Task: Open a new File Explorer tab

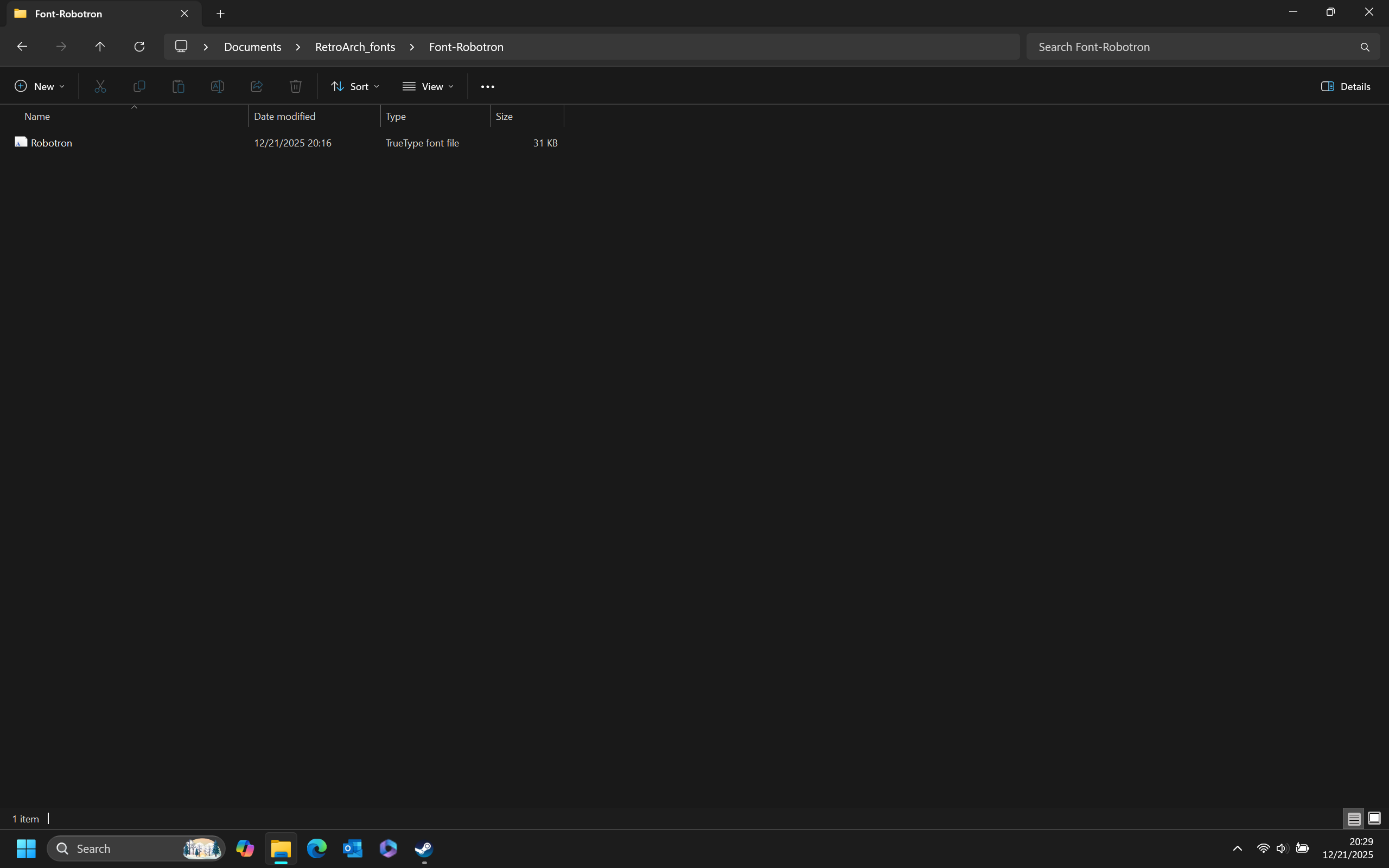Action: [220, 14]
